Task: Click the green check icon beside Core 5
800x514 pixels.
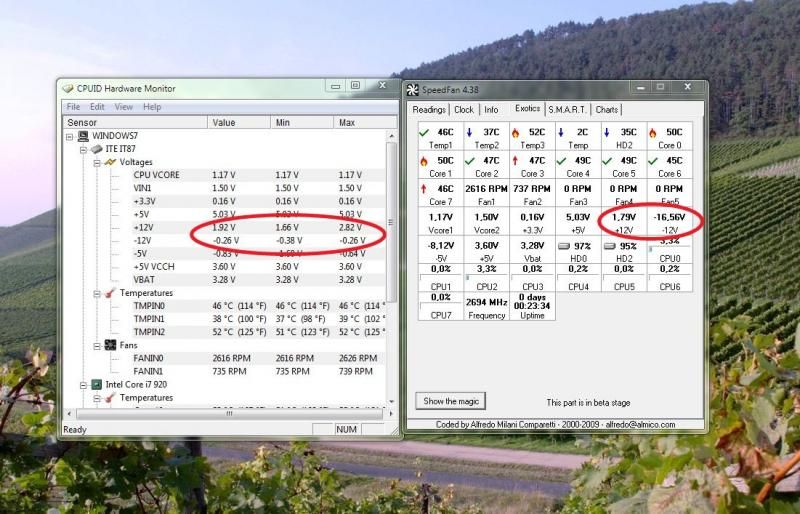Action: [x=607, y=161]
